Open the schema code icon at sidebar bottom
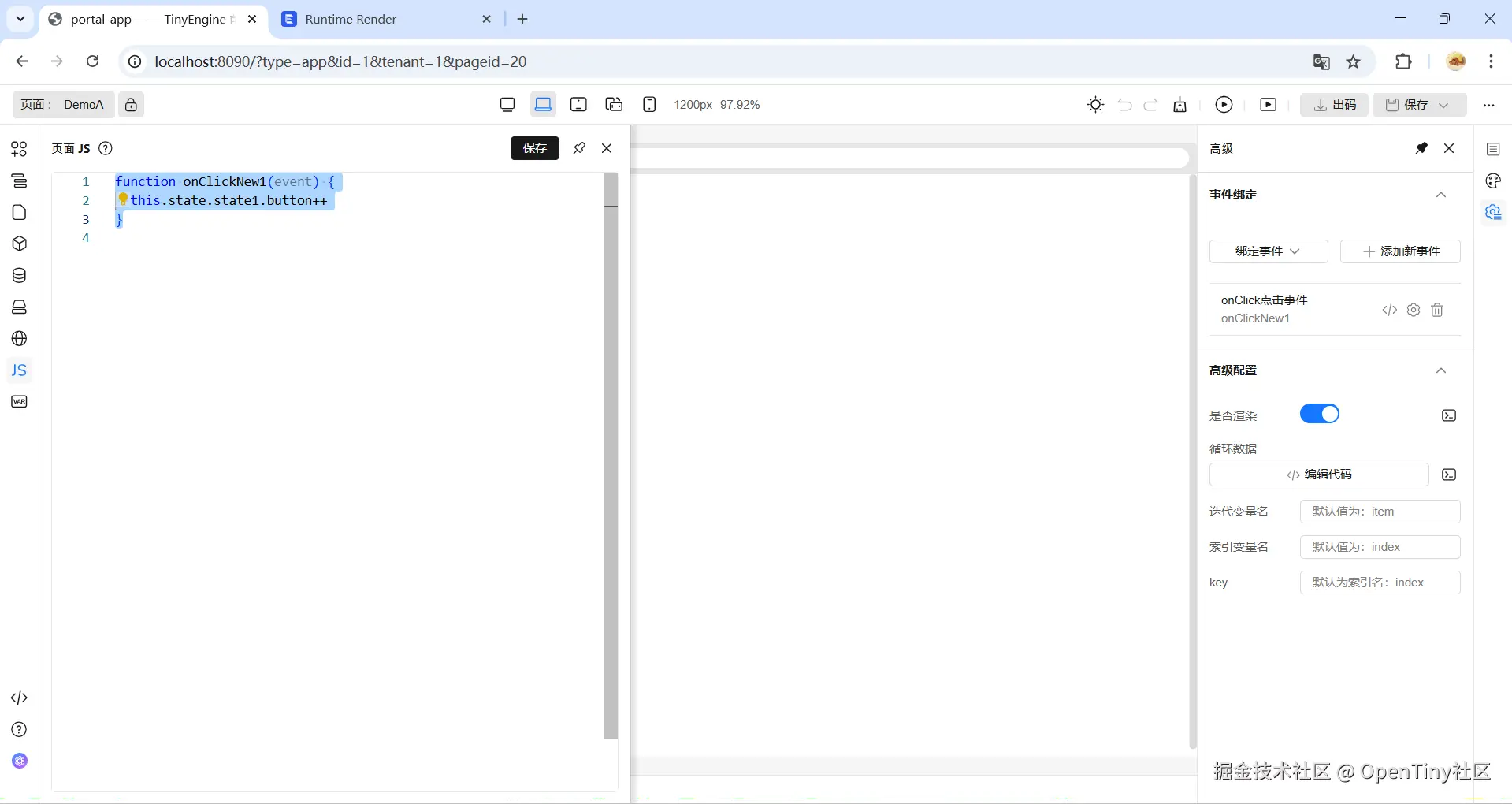The height and width of the screenshot is (804, 1512). coord(19,698)
